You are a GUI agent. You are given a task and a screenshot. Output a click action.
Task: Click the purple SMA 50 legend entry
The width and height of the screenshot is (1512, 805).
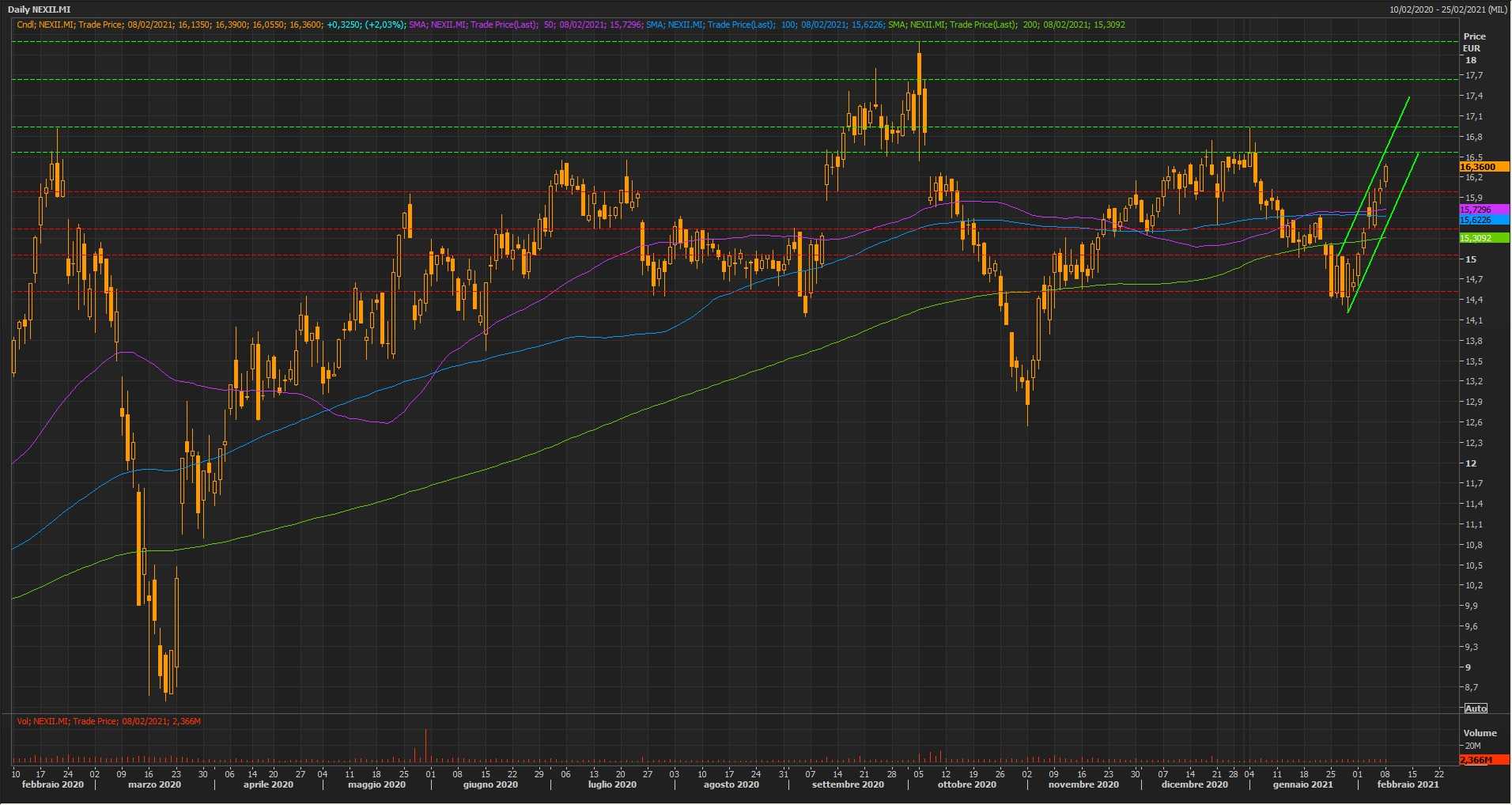pyautogui.click(x=525, y=25)
